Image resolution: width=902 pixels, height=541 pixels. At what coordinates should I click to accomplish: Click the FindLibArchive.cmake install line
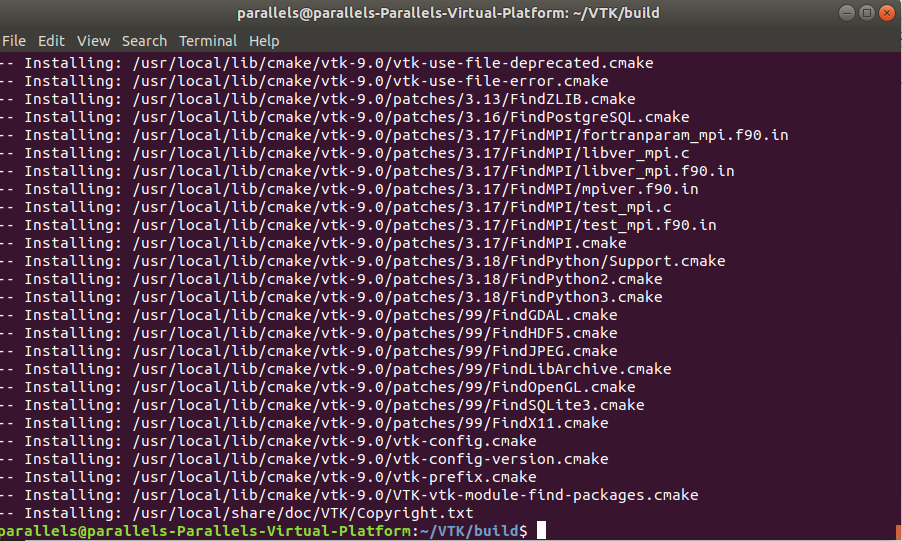(x=336, y=369)
